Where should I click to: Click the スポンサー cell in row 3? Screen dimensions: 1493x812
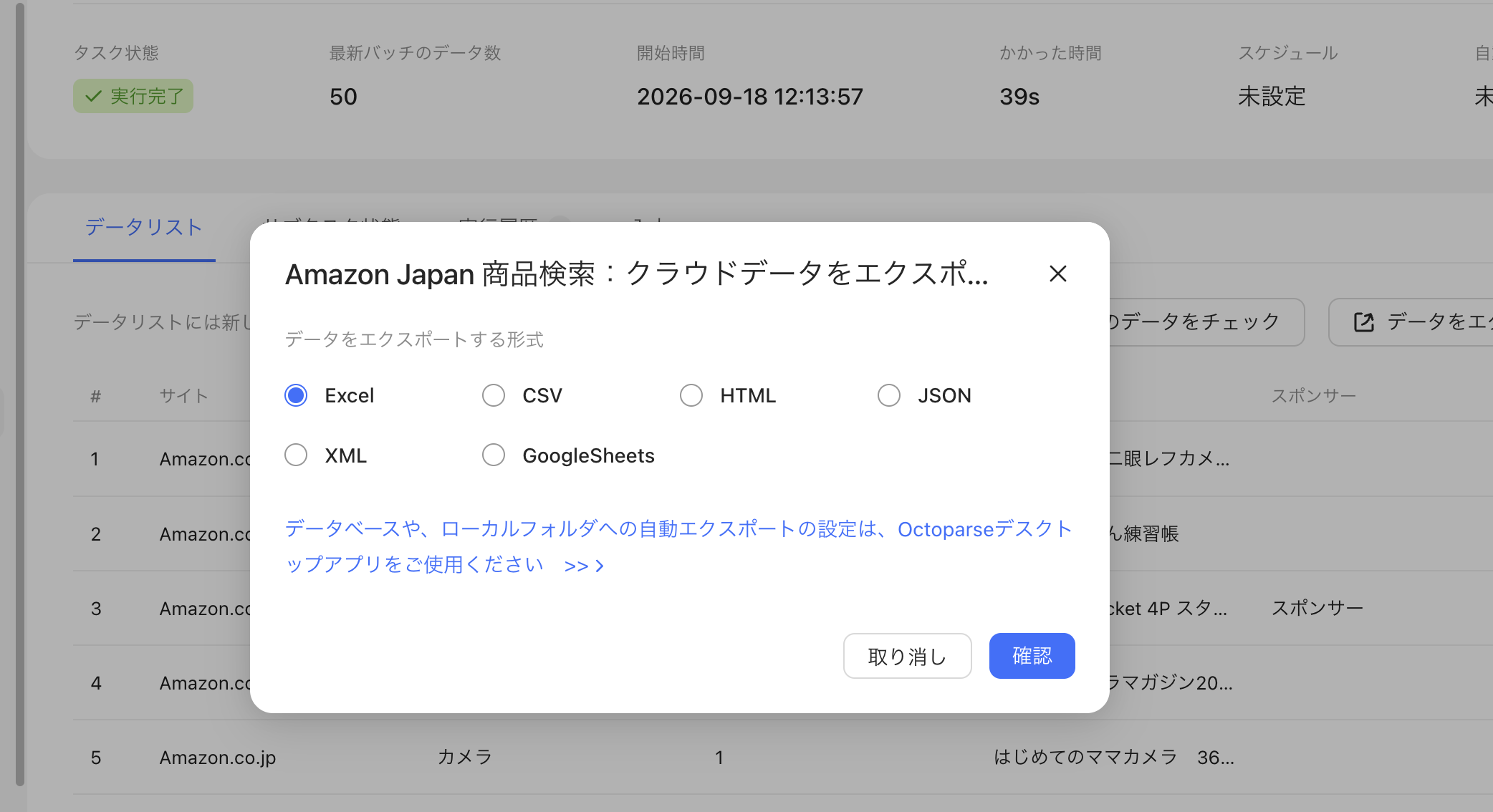click(1317, 608)
